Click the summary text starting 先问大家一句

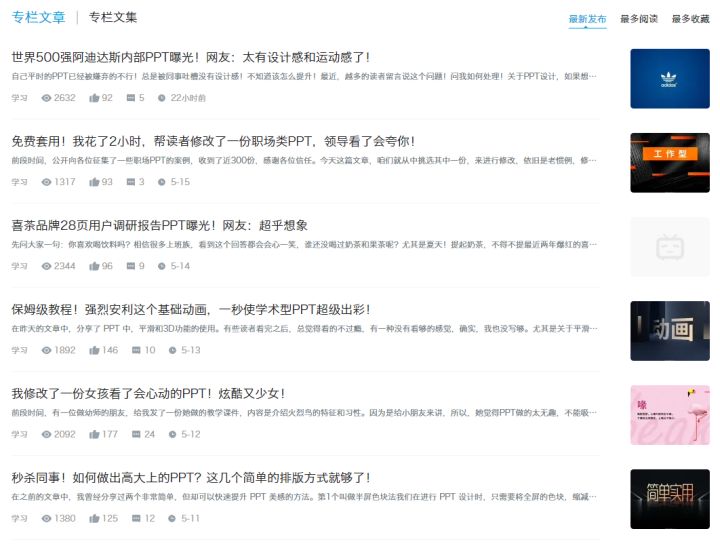click(304, 244)
